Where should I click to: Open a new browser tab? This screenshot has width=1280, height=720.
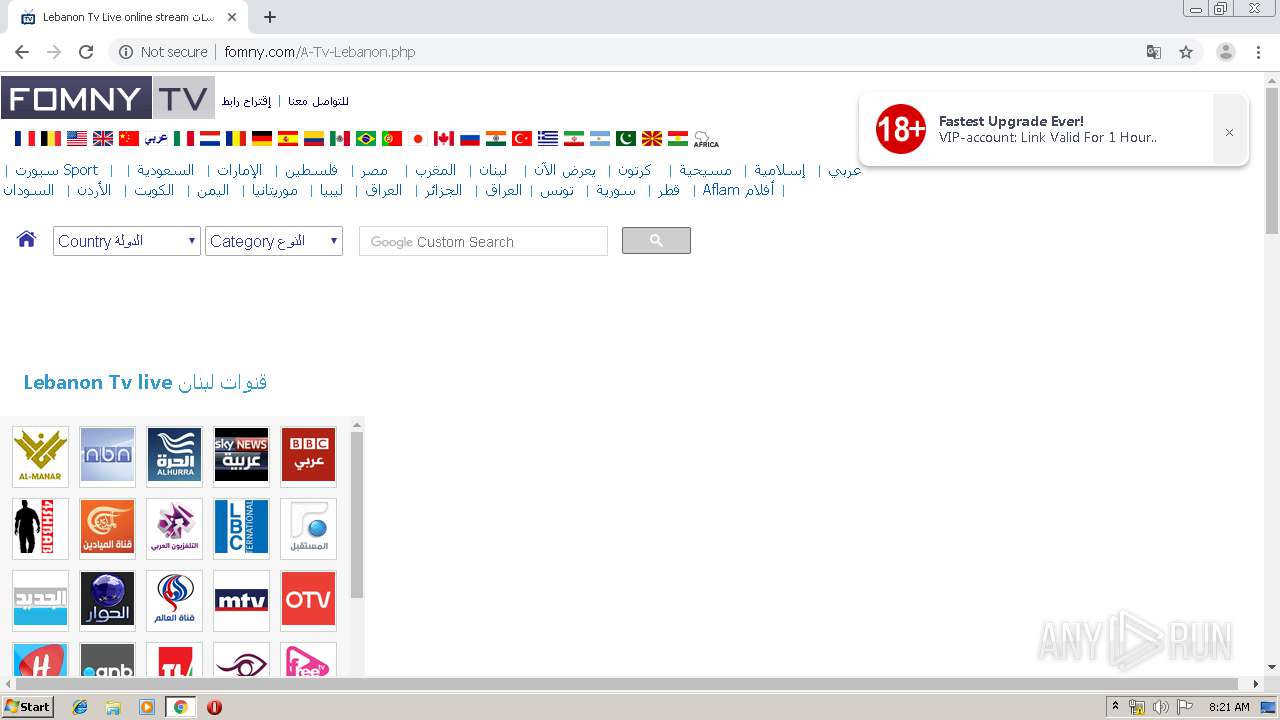click(x=270, y=17)
